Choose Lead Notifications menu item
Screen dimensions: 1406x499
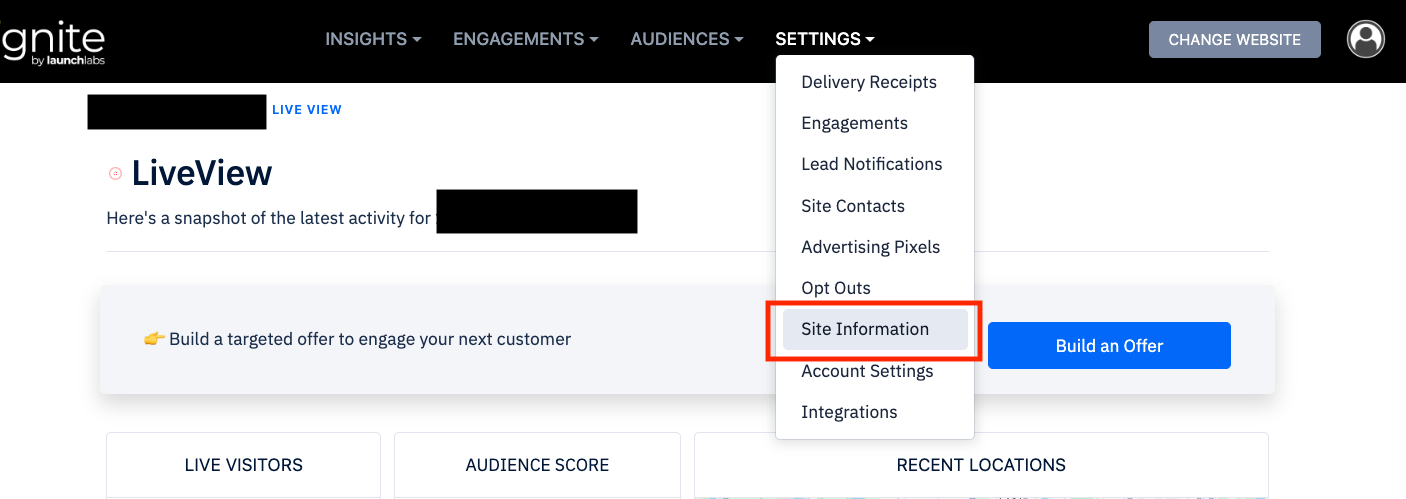tap(871, 164)
